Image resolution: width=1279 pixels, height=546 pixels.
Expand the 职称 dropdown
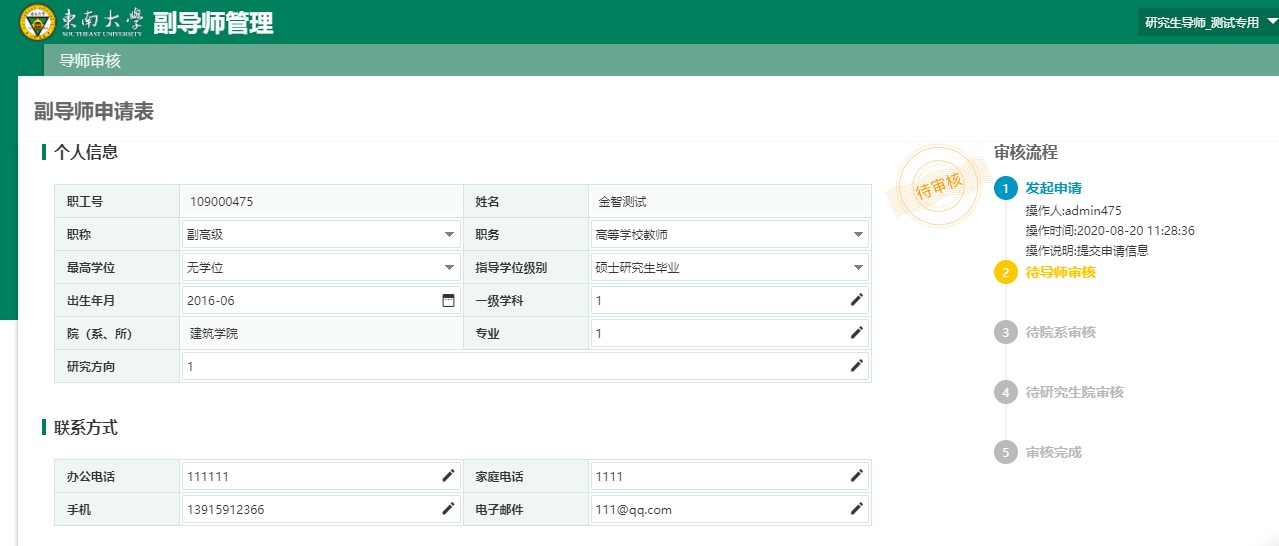(449, 235)
